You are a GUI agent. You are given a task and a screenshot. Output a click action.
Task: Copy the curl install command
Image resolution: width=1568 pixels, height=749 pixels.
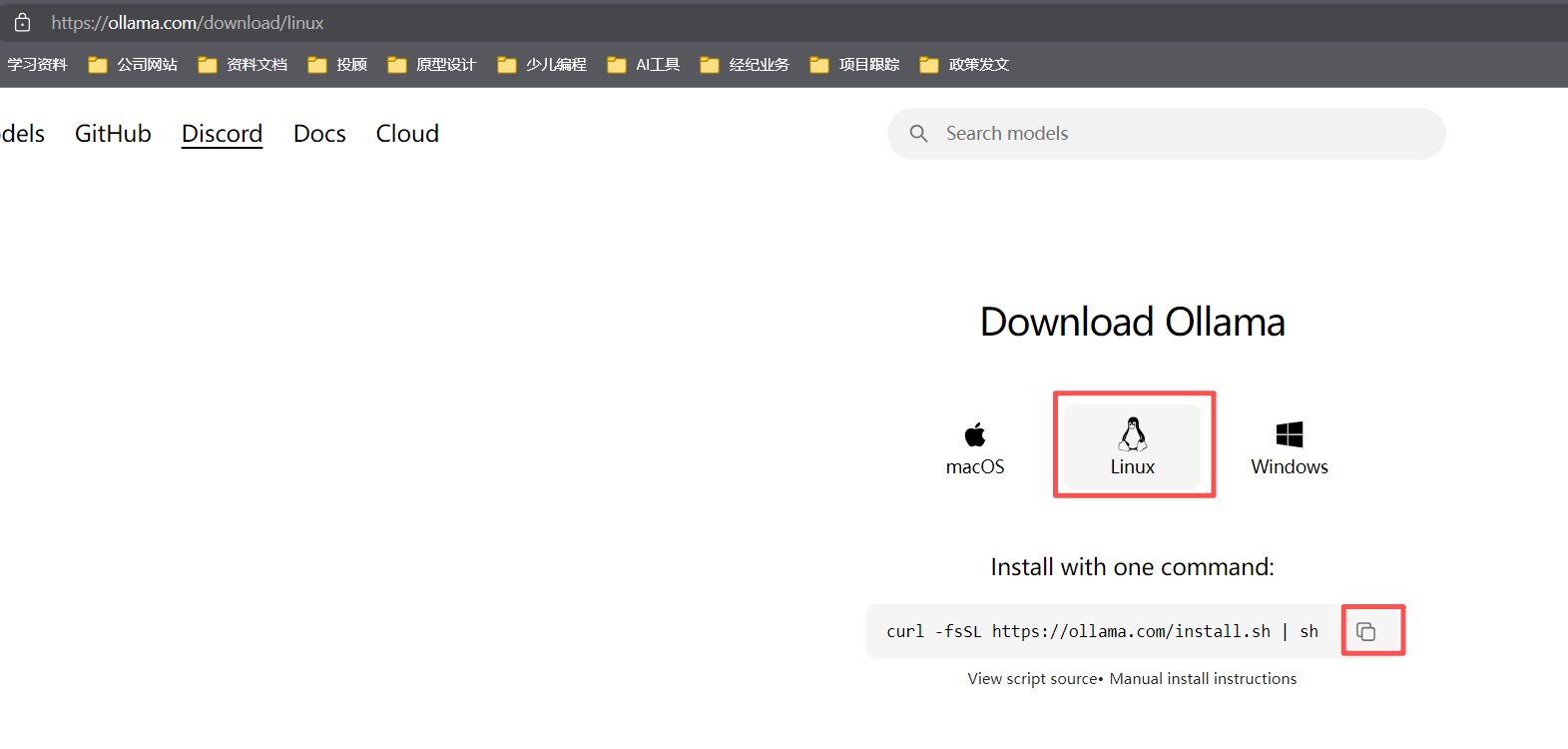point(1366,631)
